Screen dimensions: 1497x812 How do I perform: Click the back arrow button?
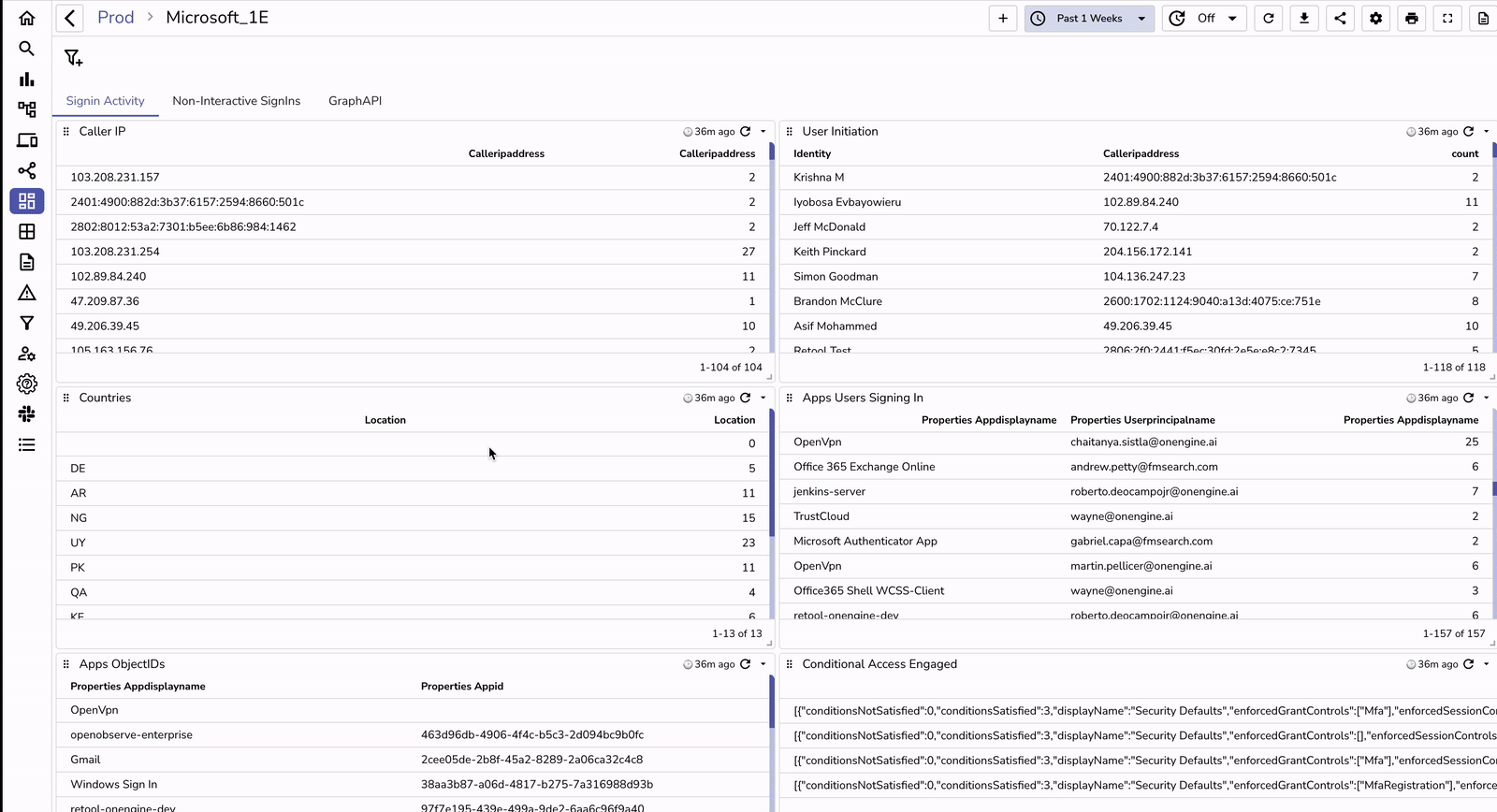pyautogui.click(x=70, y=18)
